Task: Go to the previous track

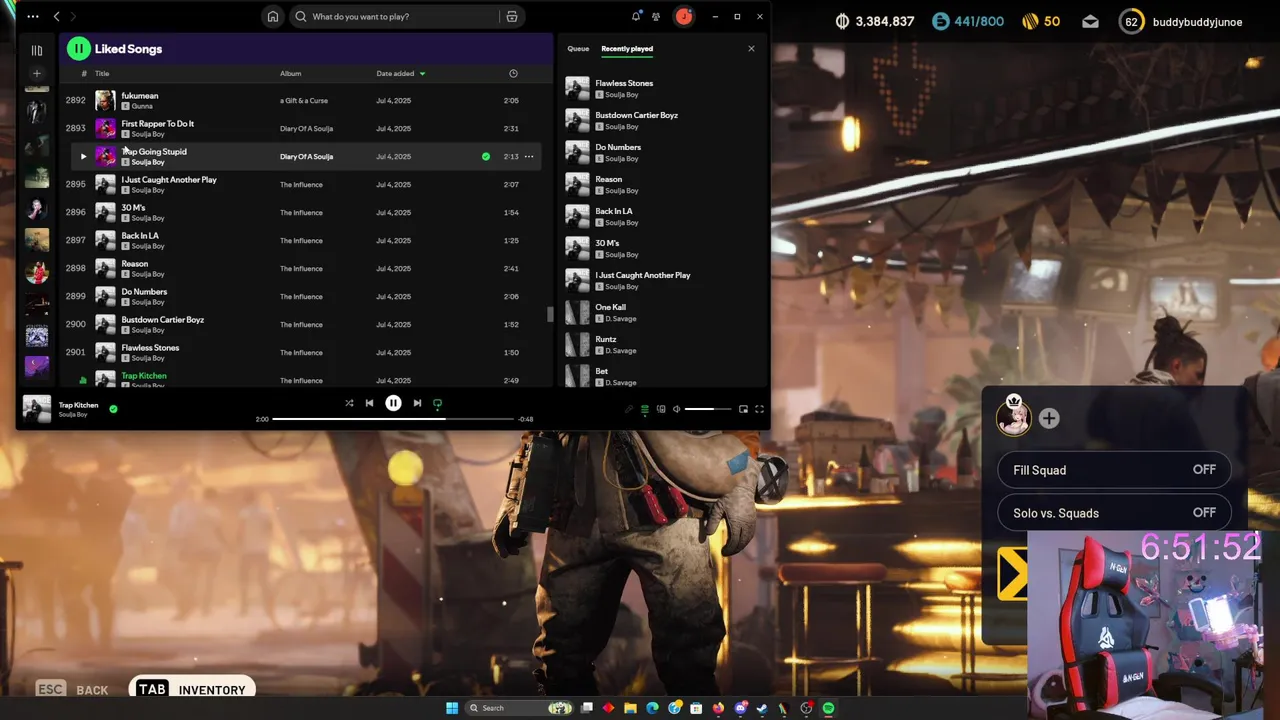Action: tap(369, 403)
